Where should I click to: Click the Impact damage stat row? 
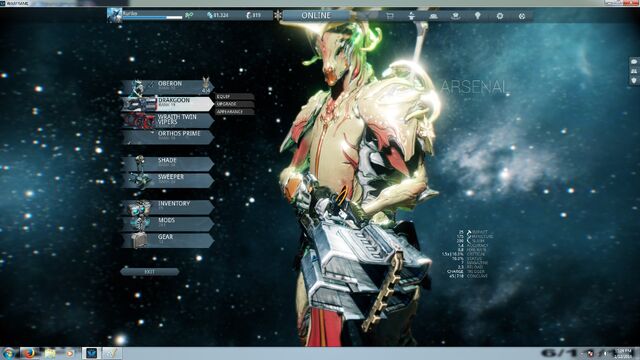[x=472, y=232]
